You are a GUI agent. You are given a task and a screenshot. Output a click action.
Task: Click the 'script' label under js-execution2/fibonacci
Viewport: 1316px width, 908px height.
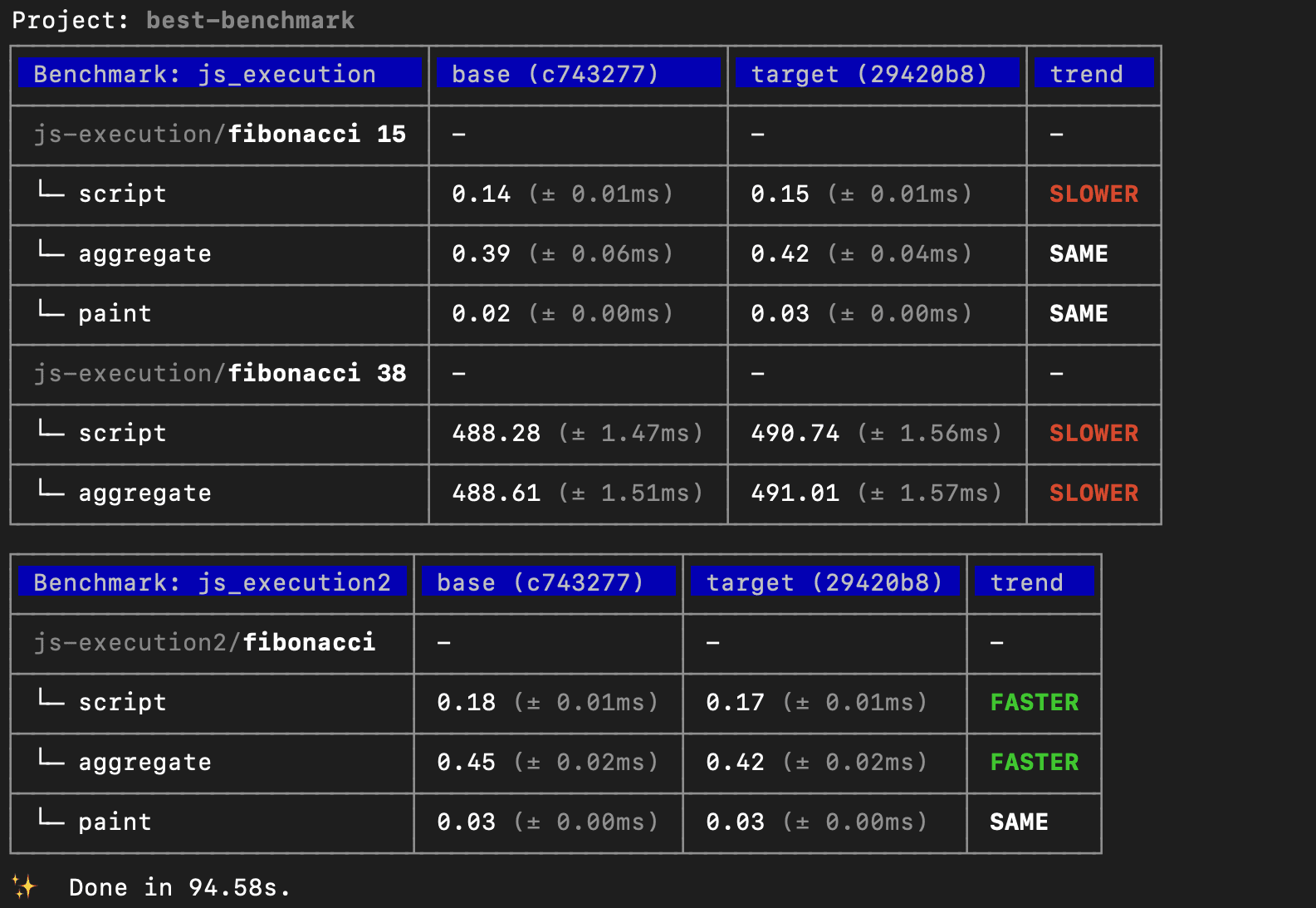point(123,703)
